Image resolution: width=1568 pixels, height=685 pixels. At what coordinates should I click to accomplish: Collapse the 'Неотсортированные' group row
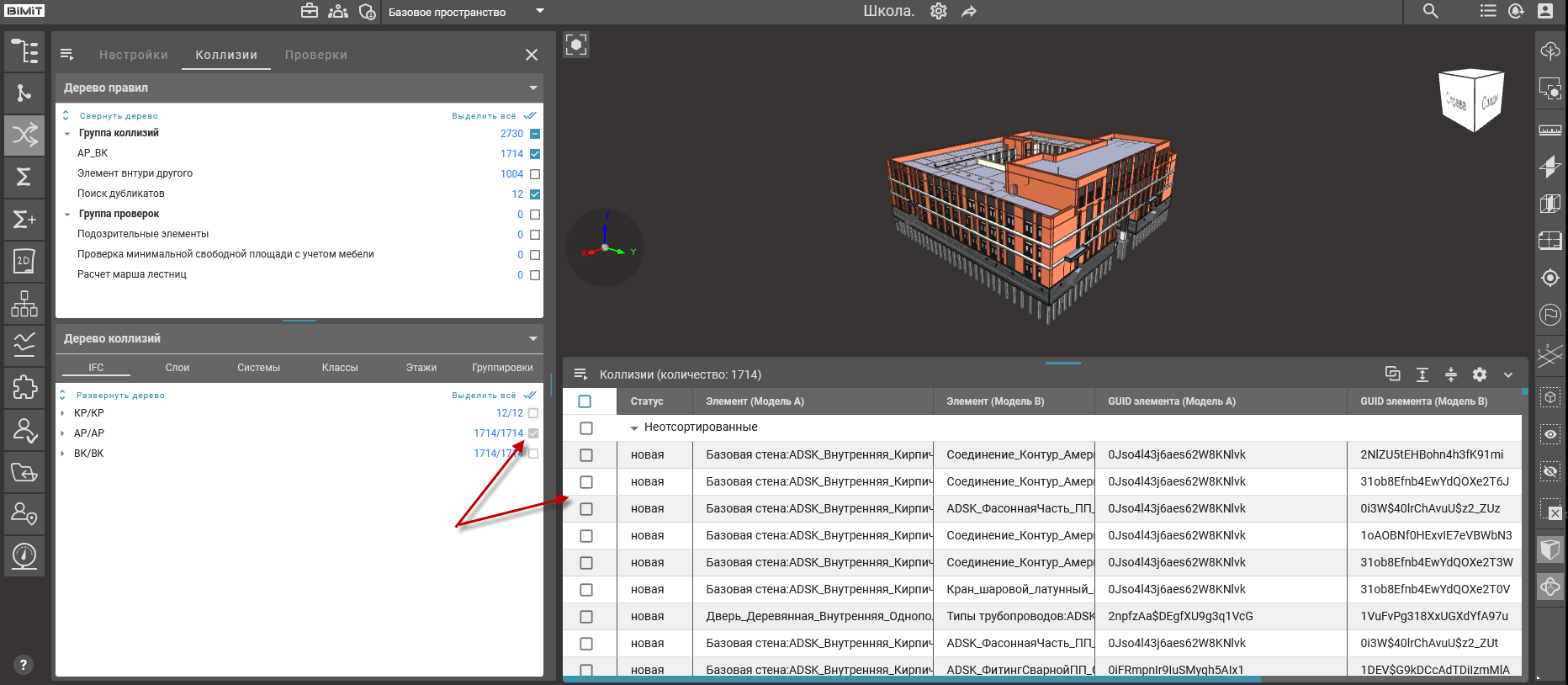[634, 427]
